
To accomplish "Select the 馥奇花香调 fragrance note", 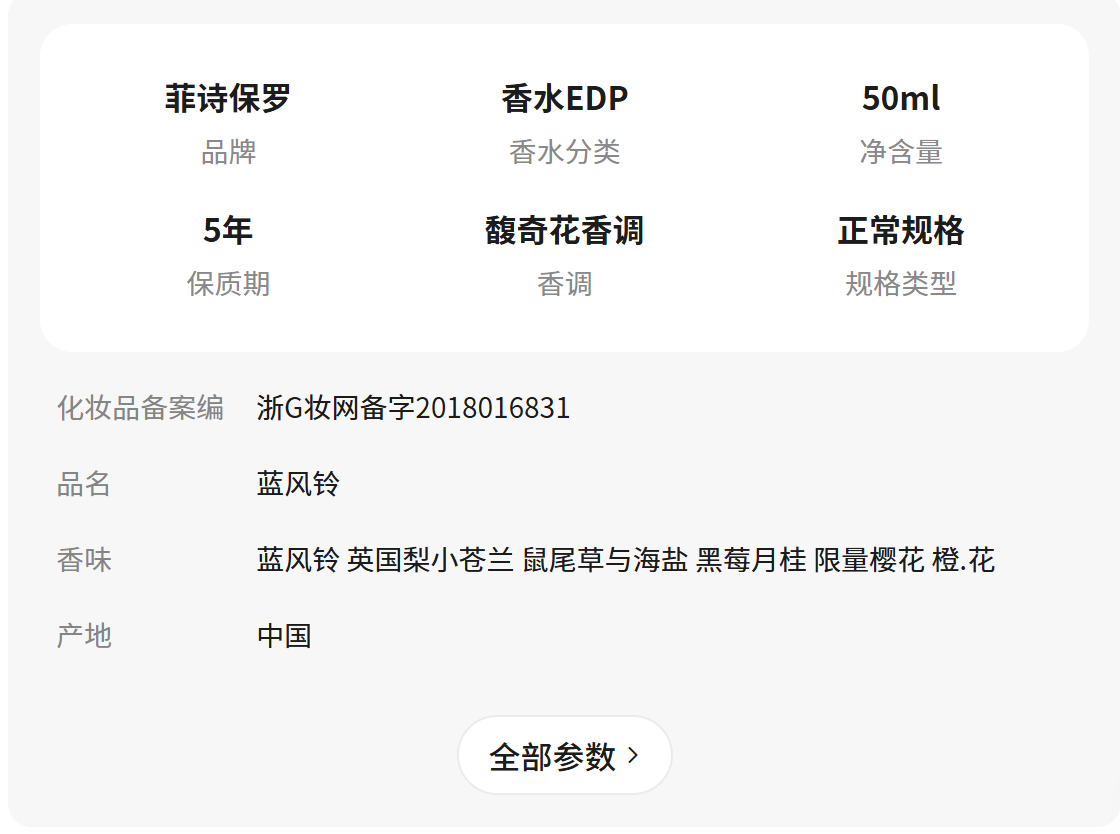I will (x=564, y=231).
